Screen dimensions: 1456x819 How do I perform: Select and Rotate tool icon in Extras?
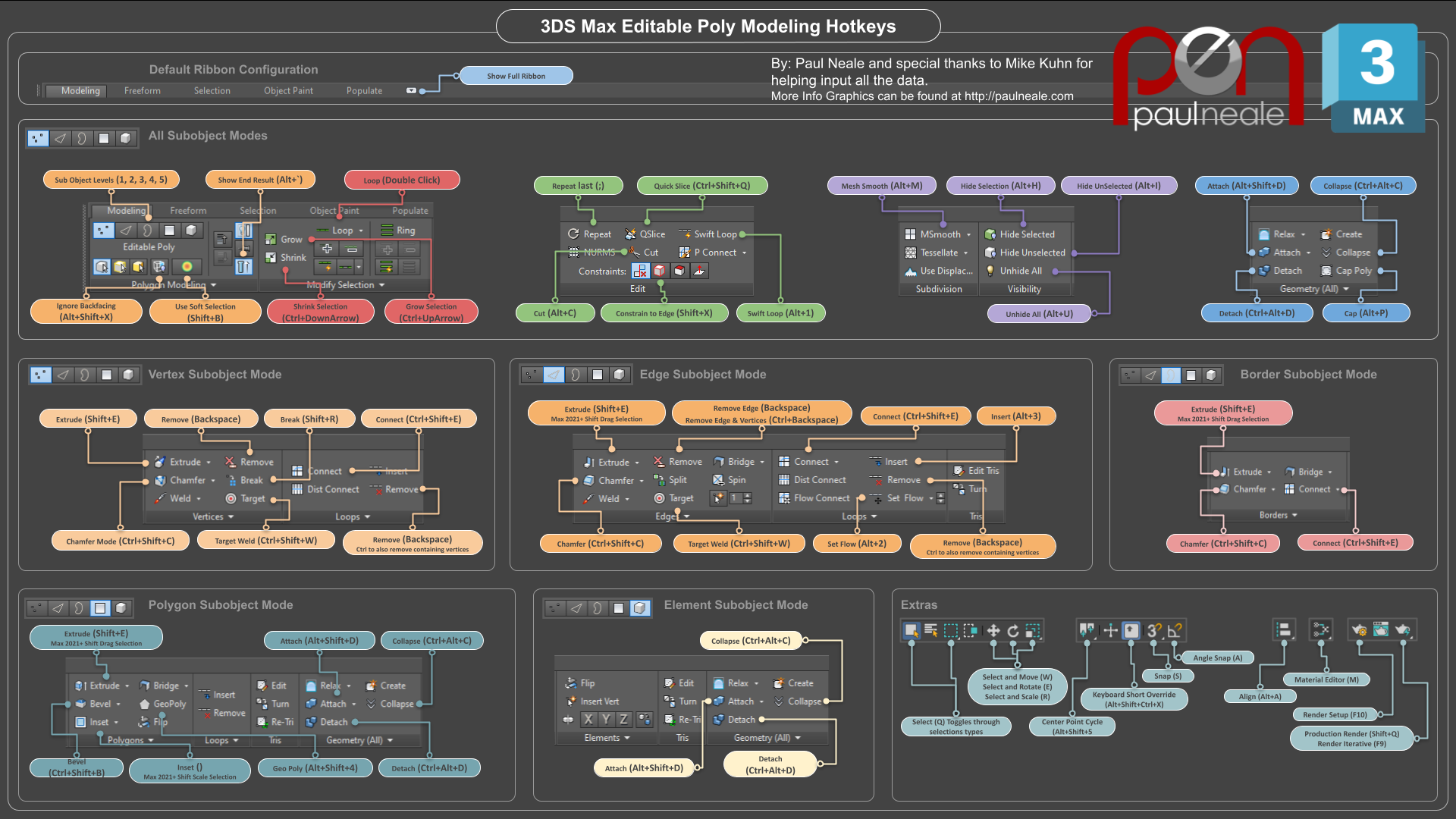click(1013, 630)
